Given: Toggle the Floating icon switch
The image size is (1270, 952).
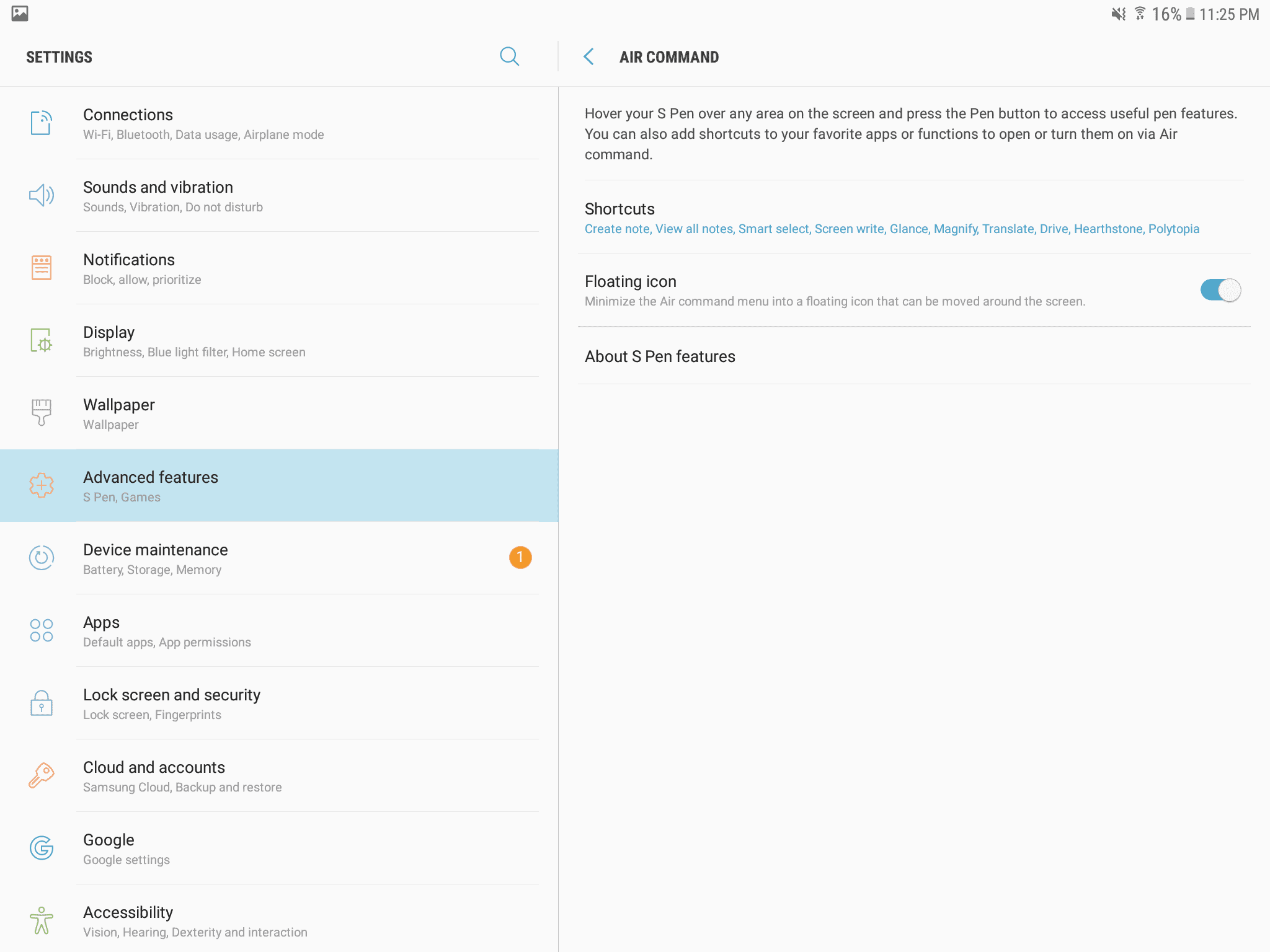Looking at the screenshot, I should pyautogui.click(x=1220, y=291).
